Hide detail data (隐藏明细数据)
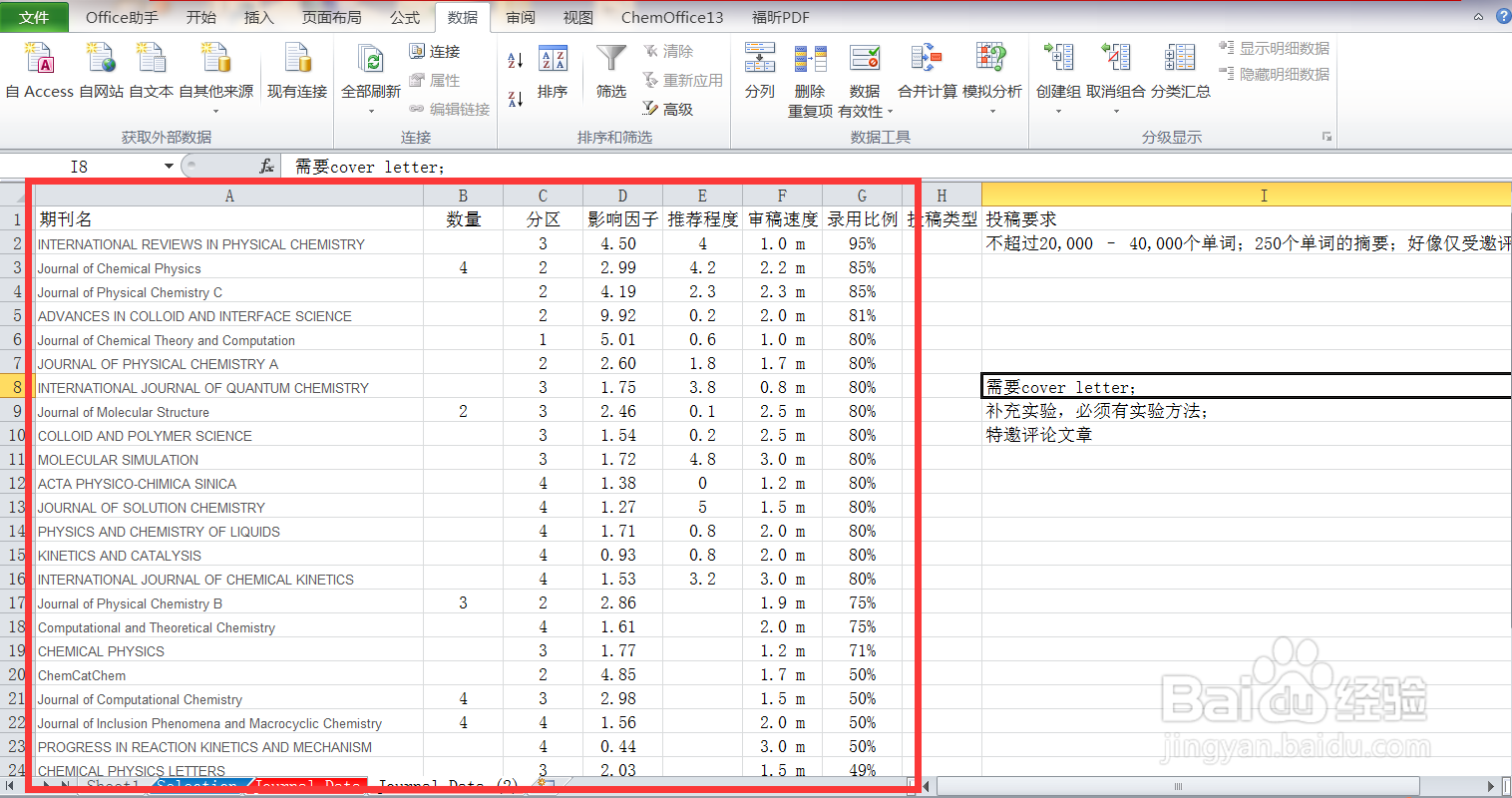 [1275, 74]
